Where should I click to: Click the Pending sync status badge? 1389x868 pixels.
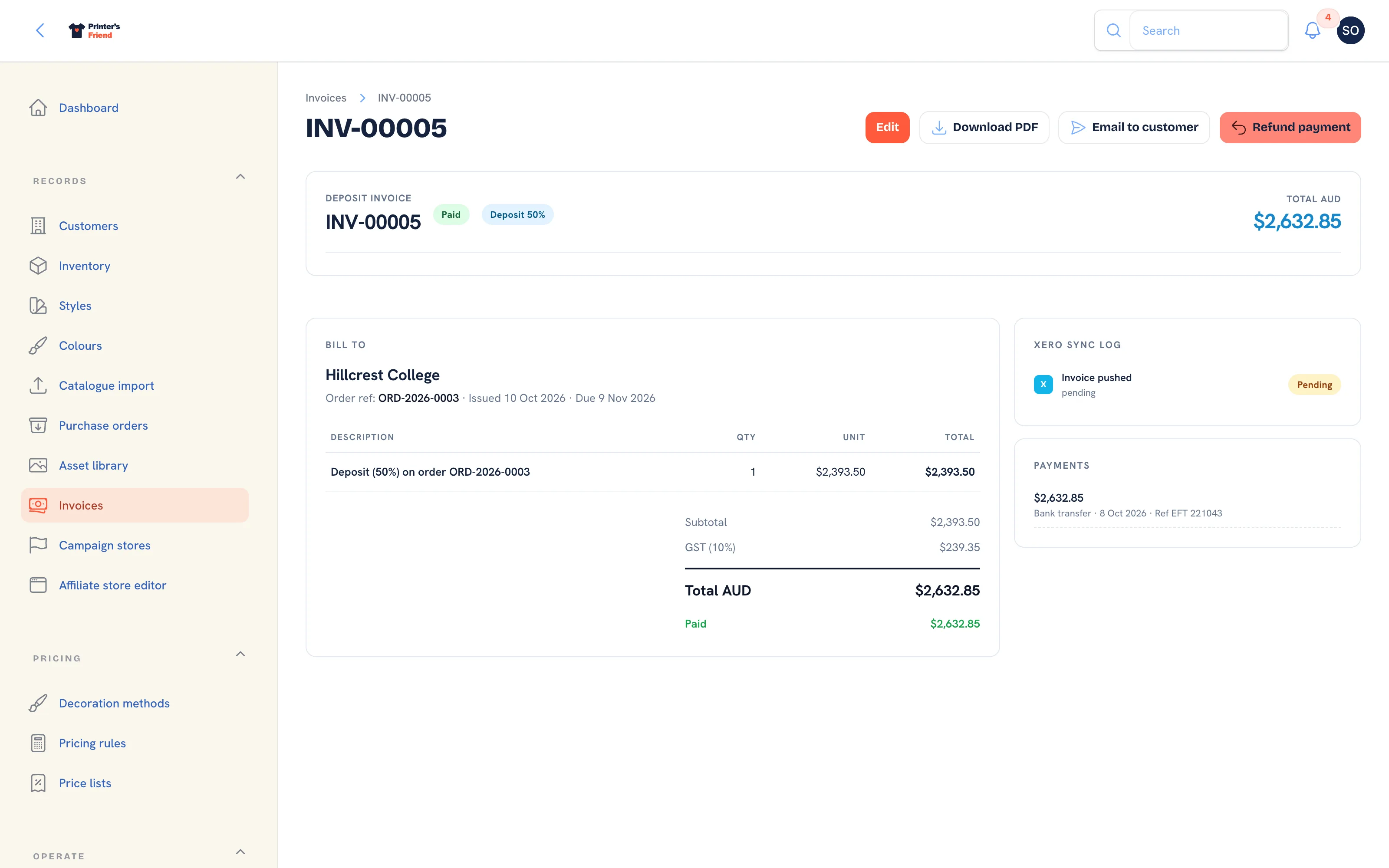(1314, 385)
